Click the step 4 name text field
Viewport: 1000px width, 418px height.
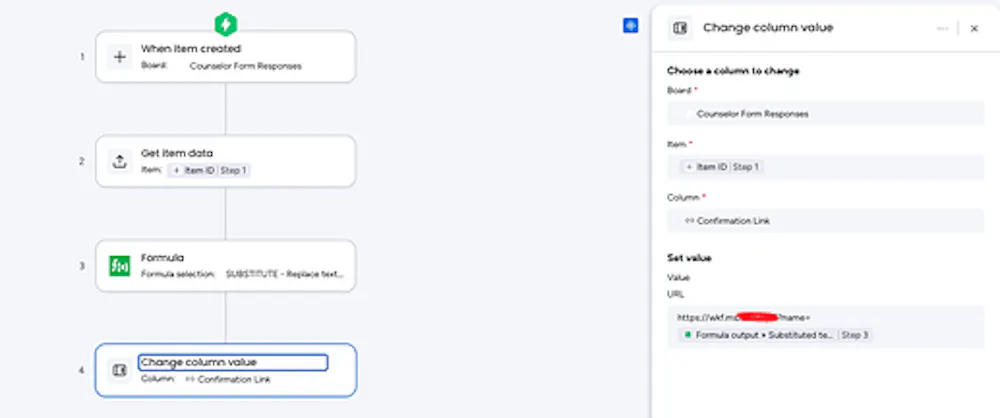(232, 362)
